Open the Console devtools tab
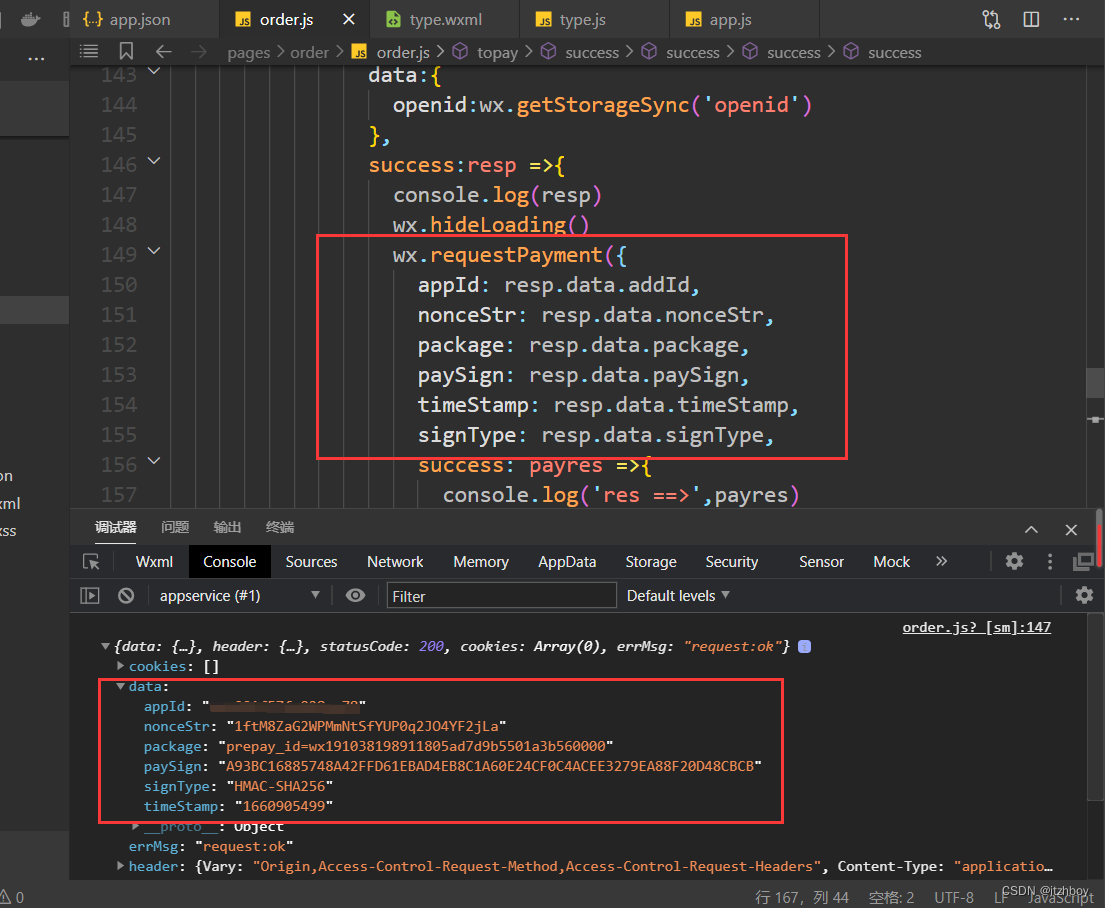This screenshot has width=1105, height=908. 230,562
